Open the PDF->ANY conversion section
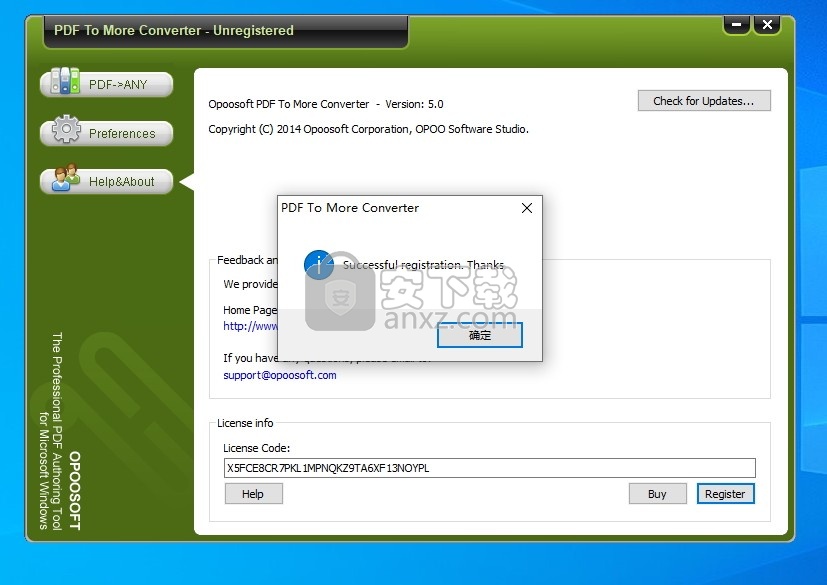The width and height of the screenshot is (827, 585). coord(107,84)
